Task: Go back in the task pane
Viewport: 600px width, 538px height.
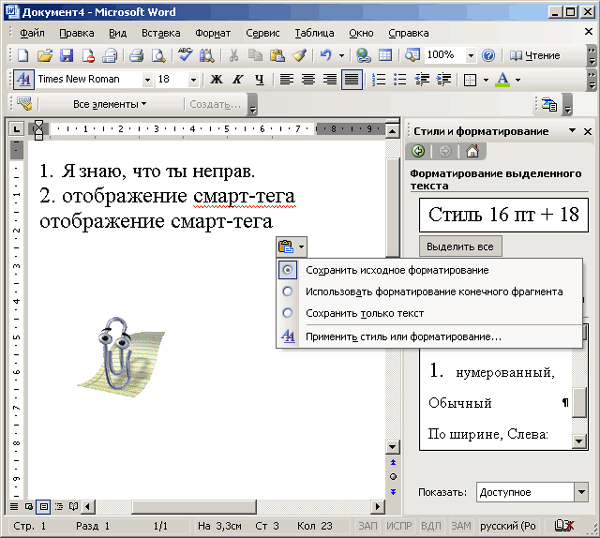Action: 418,151
